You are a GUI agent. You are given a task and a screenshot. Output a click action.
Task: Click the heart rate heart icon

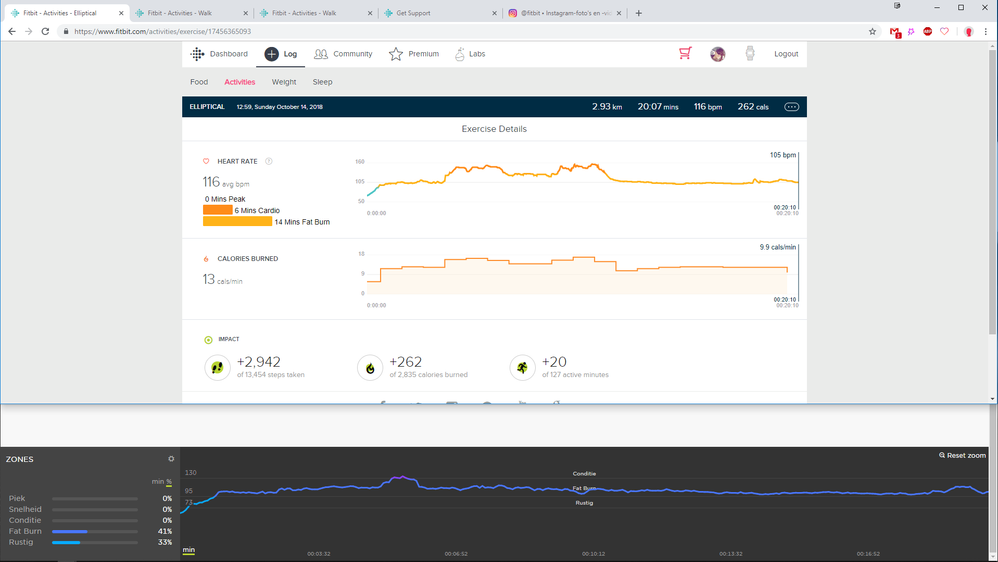206,161
